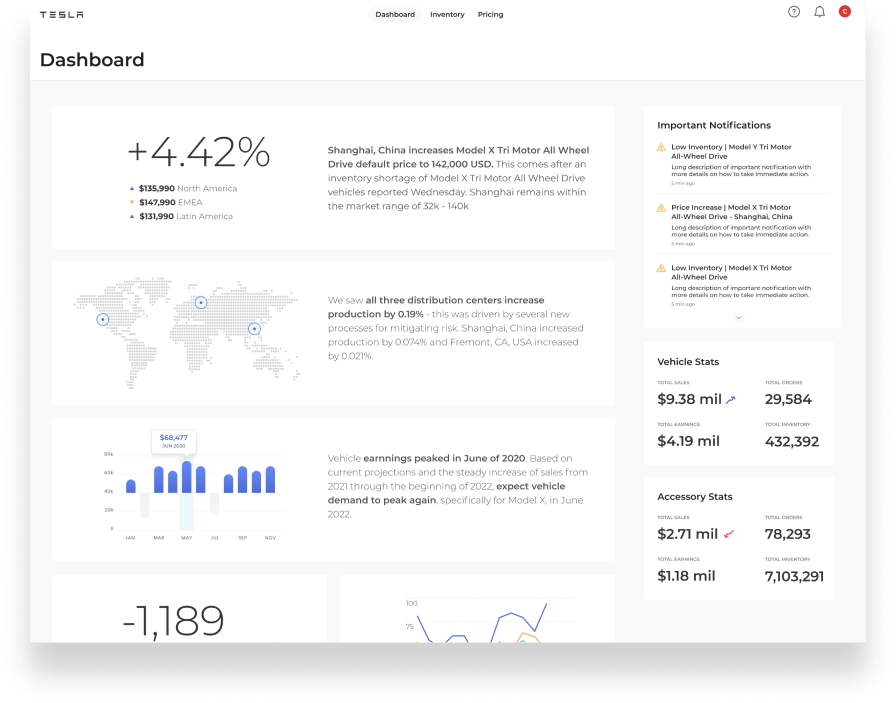
Task: Expand more notifications with the chevron
Action: tap(738, 317)
